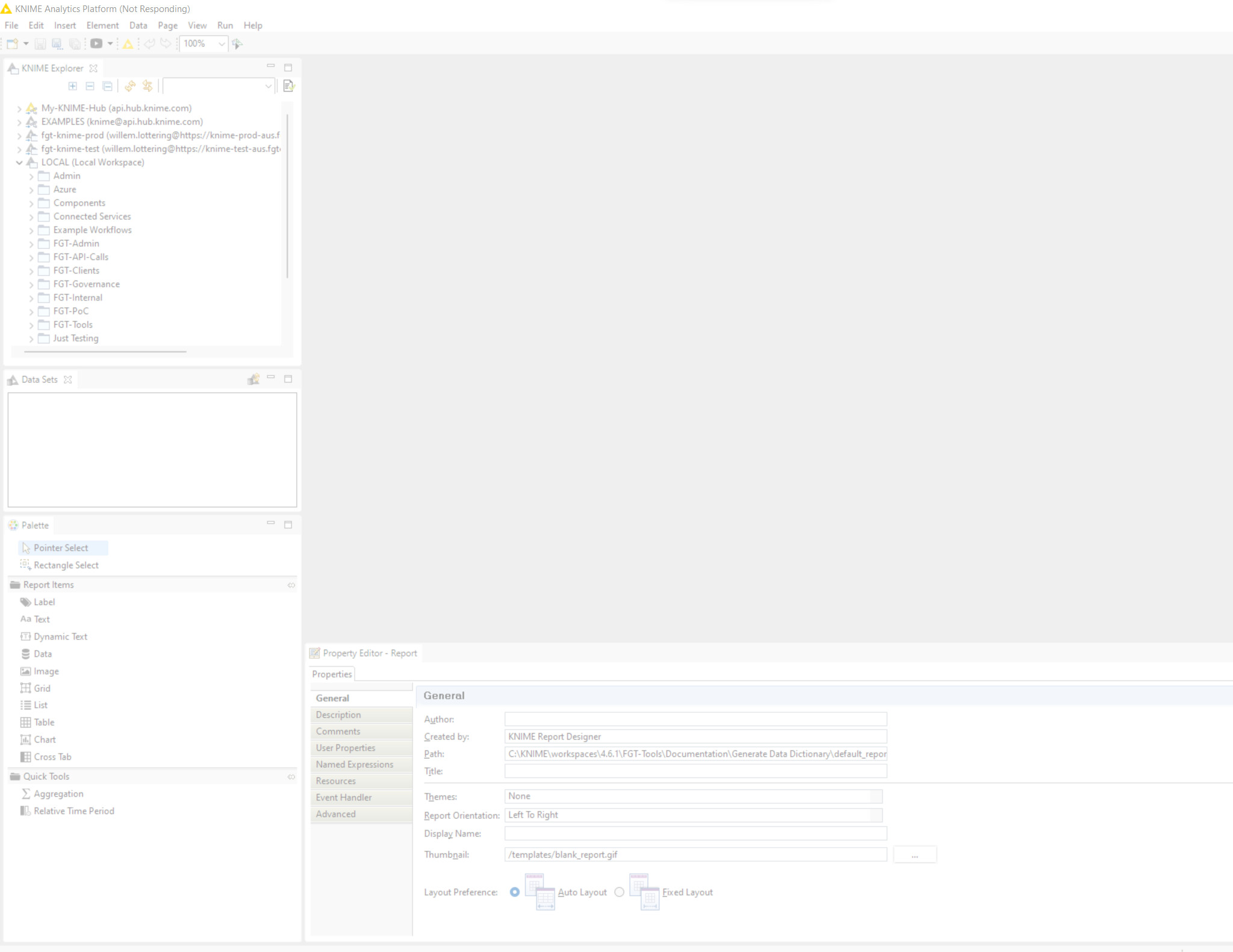Close the Data Sets view tab
Viewport: 1233px width, 952px height.
67,379
